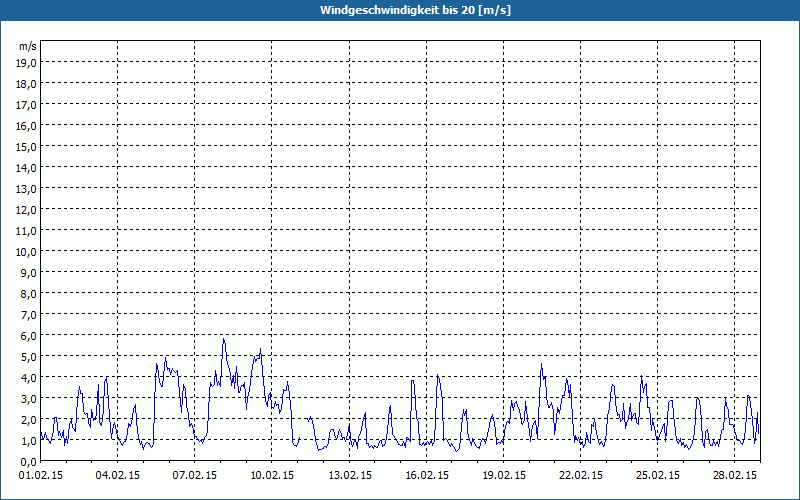Click the y-axis value '2,0'
The width and height of the screenshot is (800, 500).
pyautogui.click(x=29, y=420)
